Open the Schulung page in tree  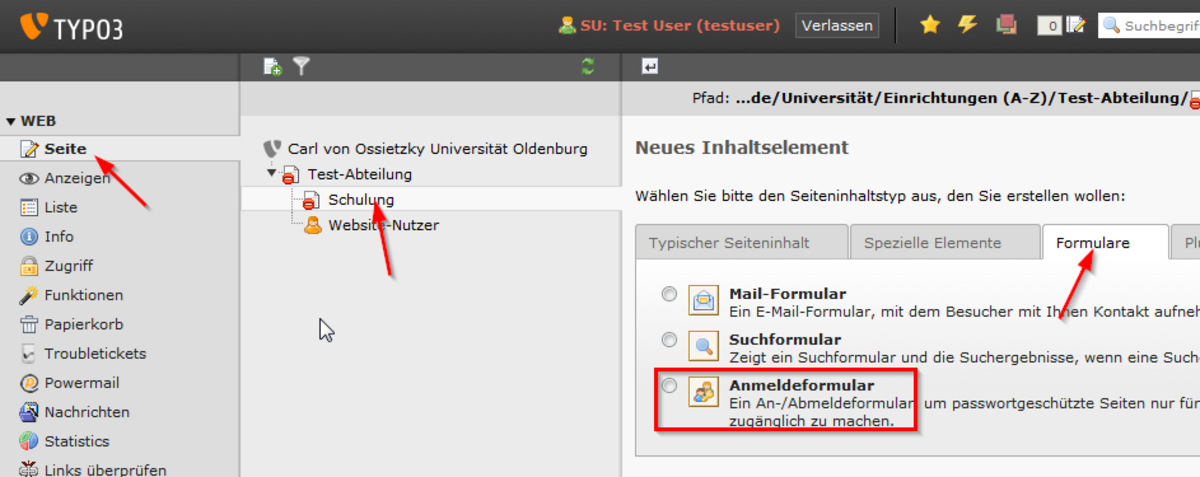click(x=361, y=200)
